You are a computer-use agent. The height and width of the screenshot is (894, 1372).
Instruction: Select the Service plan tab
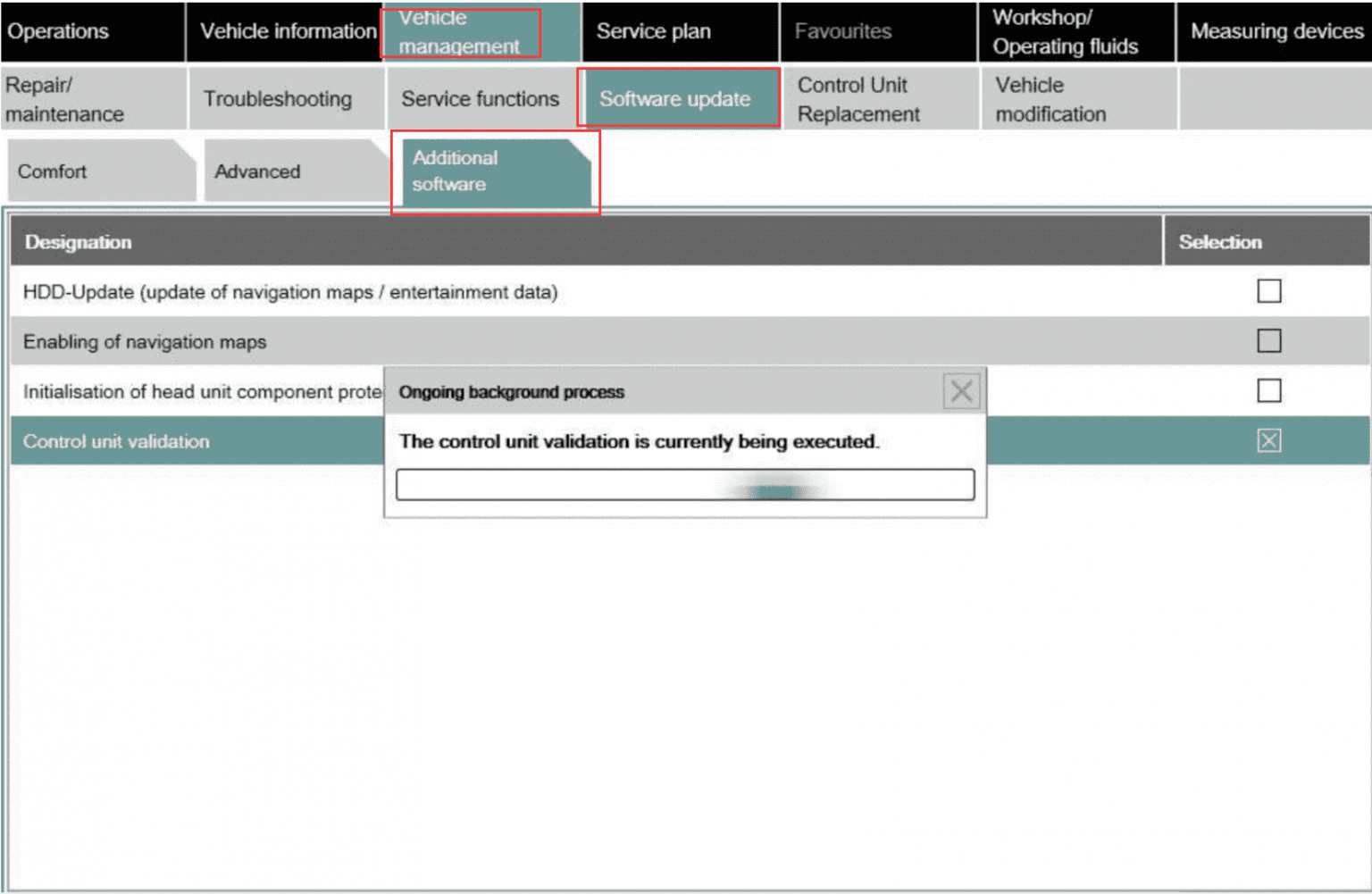(x=654, y=31)
